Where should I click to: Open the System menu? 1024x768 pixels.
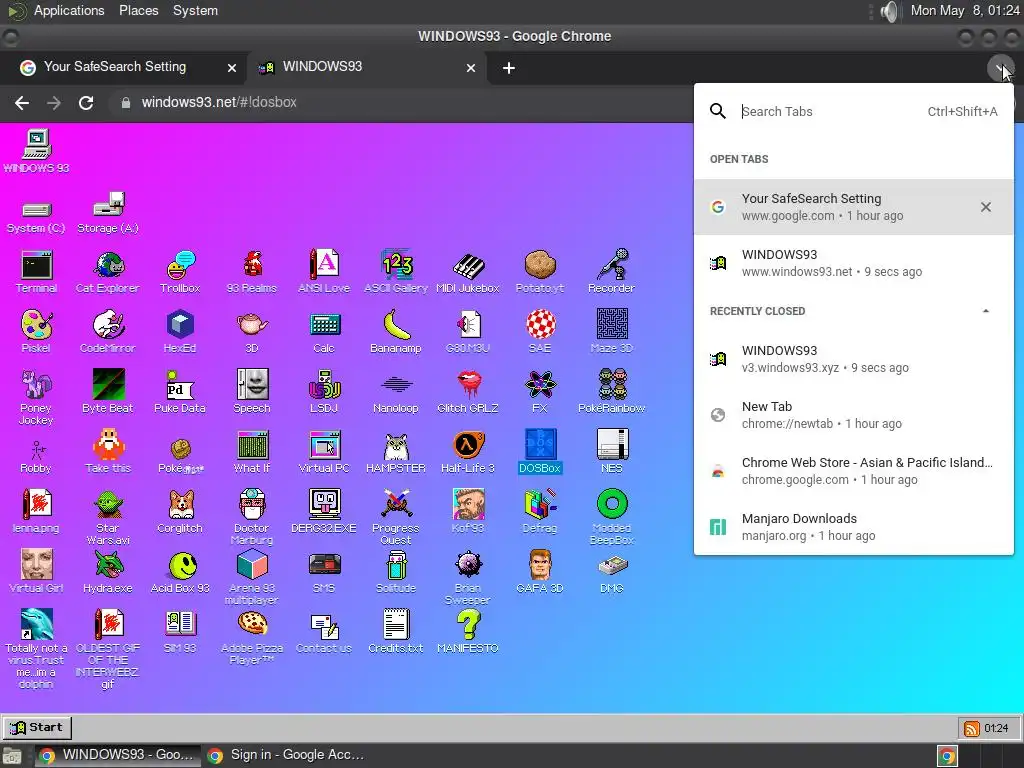[195, 10]
